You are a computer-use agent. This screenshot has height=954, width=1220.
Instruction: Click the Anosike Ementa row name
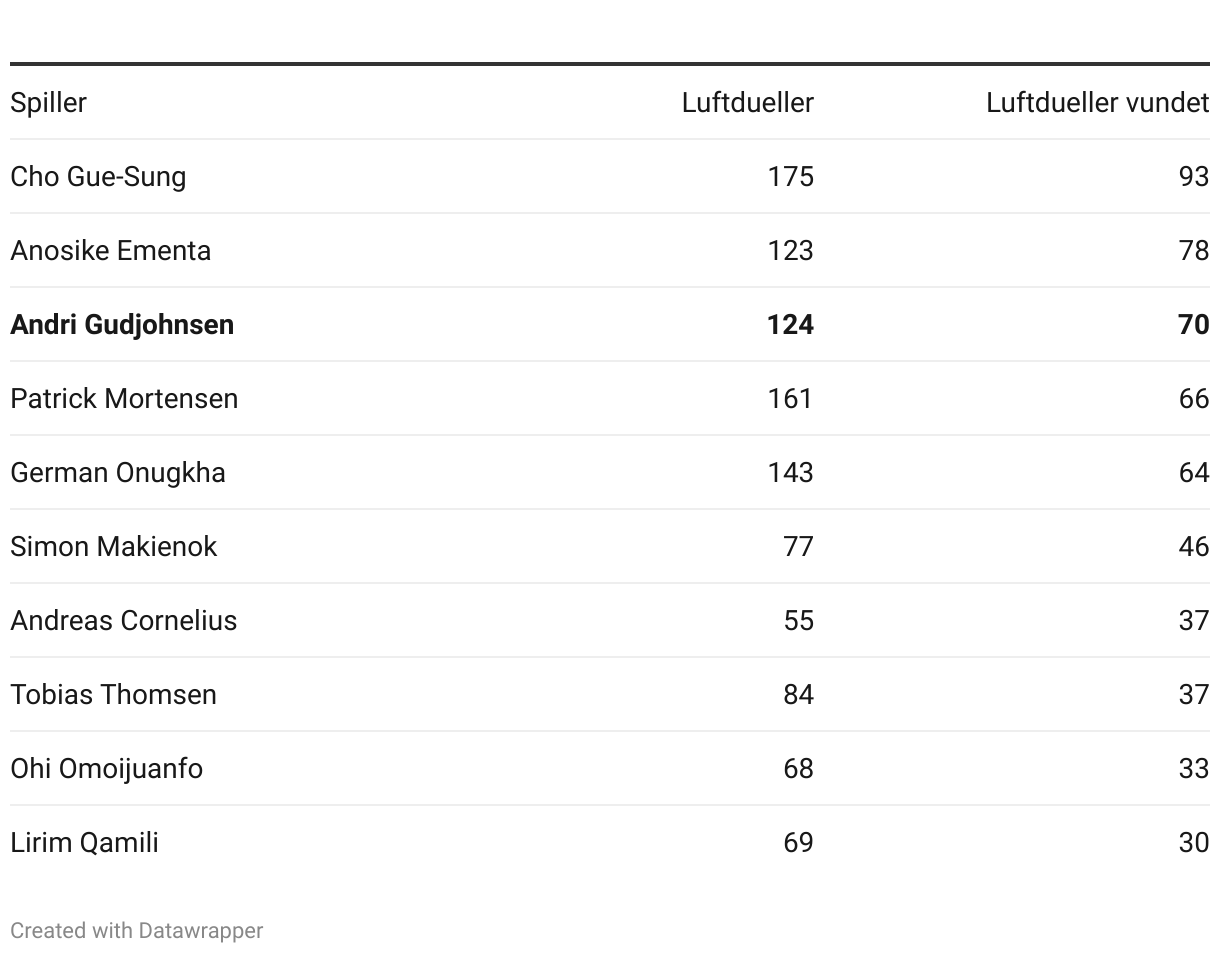tap(110, 251)
